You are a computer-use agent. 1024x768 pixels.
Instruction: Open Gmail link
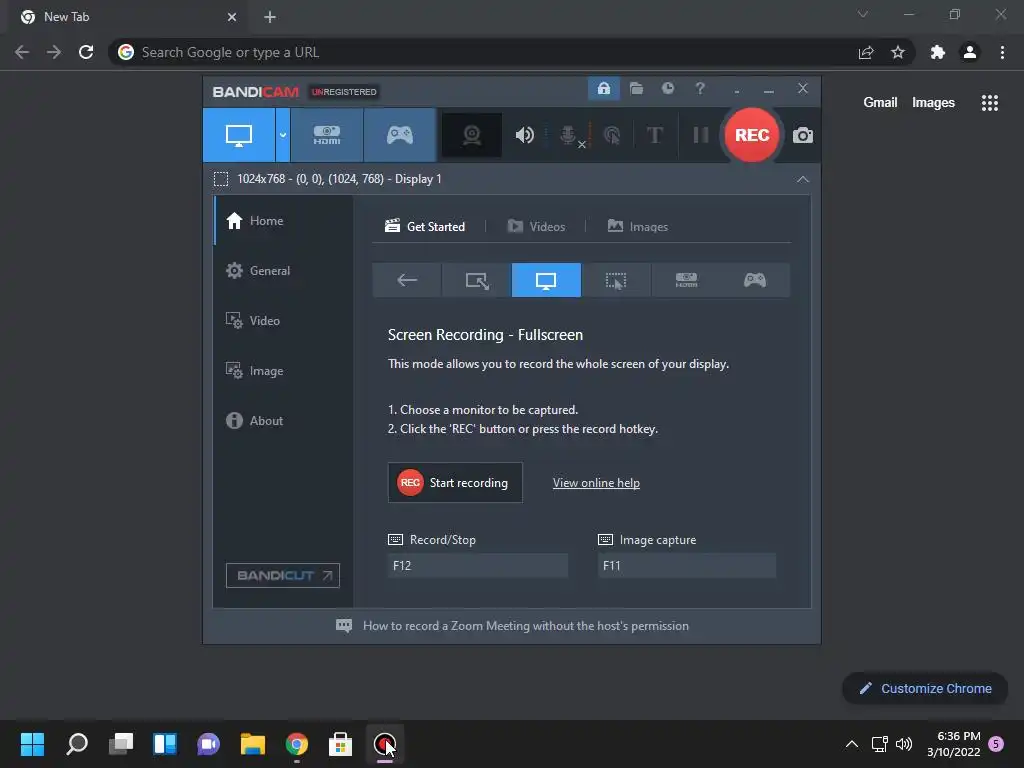pos(880,103)
